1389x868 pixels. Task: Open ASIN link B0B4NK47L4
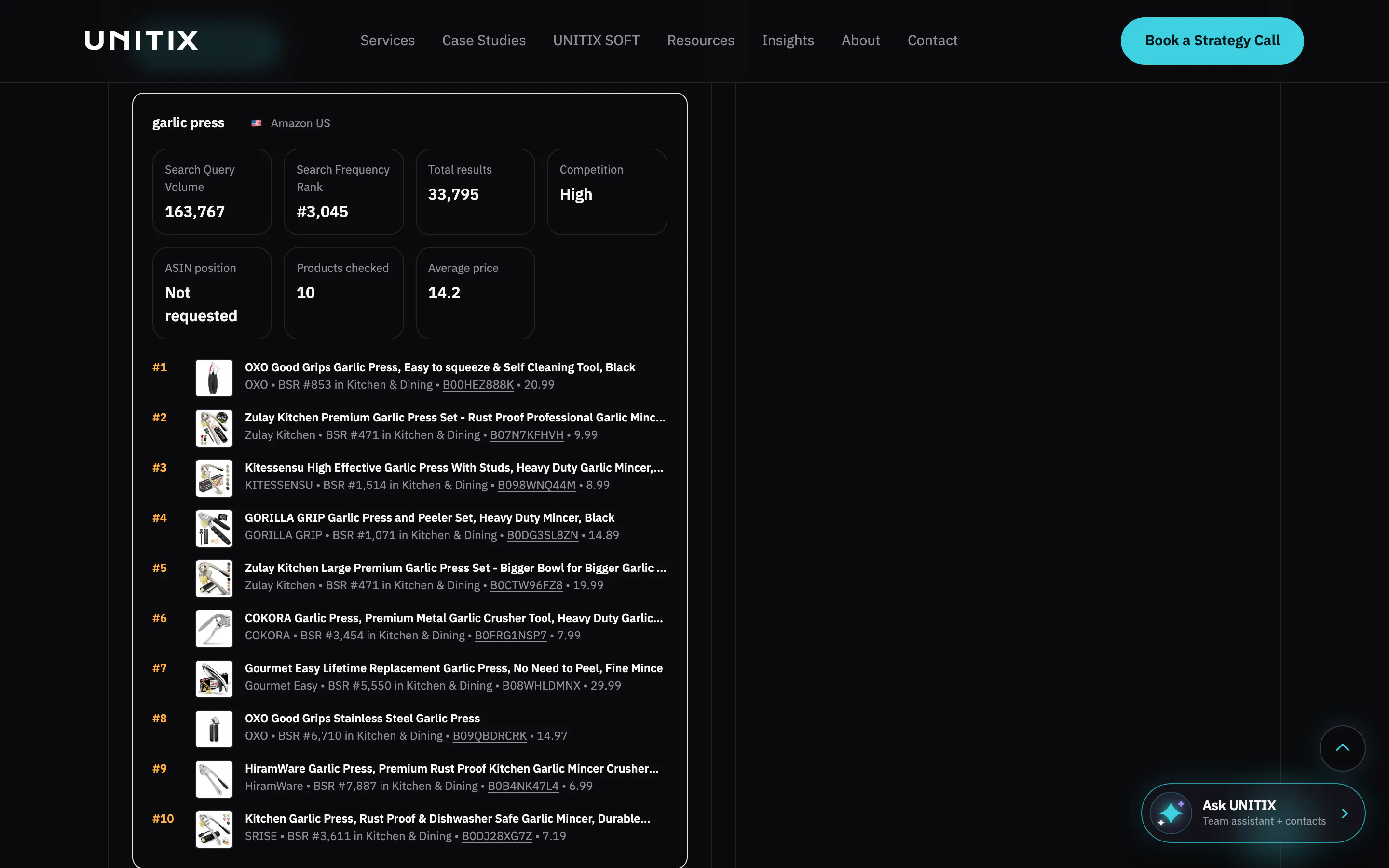pos(523,786)
